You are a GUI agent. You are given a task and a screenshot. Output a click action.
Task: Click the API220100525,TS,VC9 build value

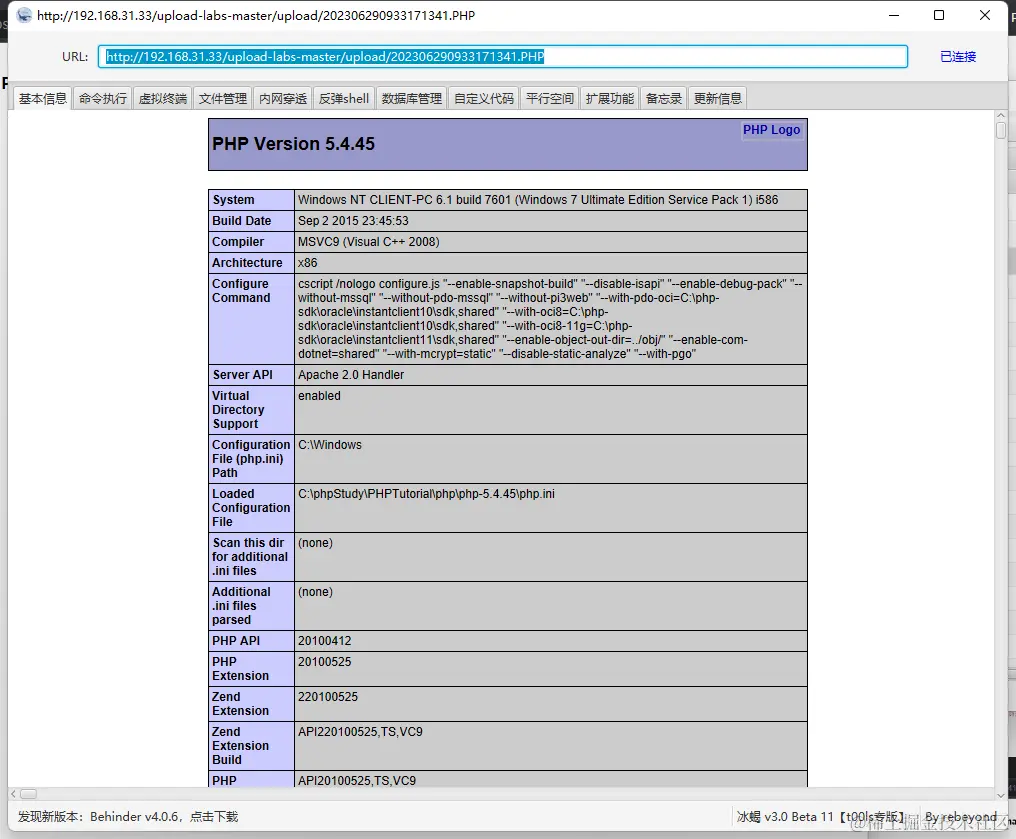[x=360, y=731]
